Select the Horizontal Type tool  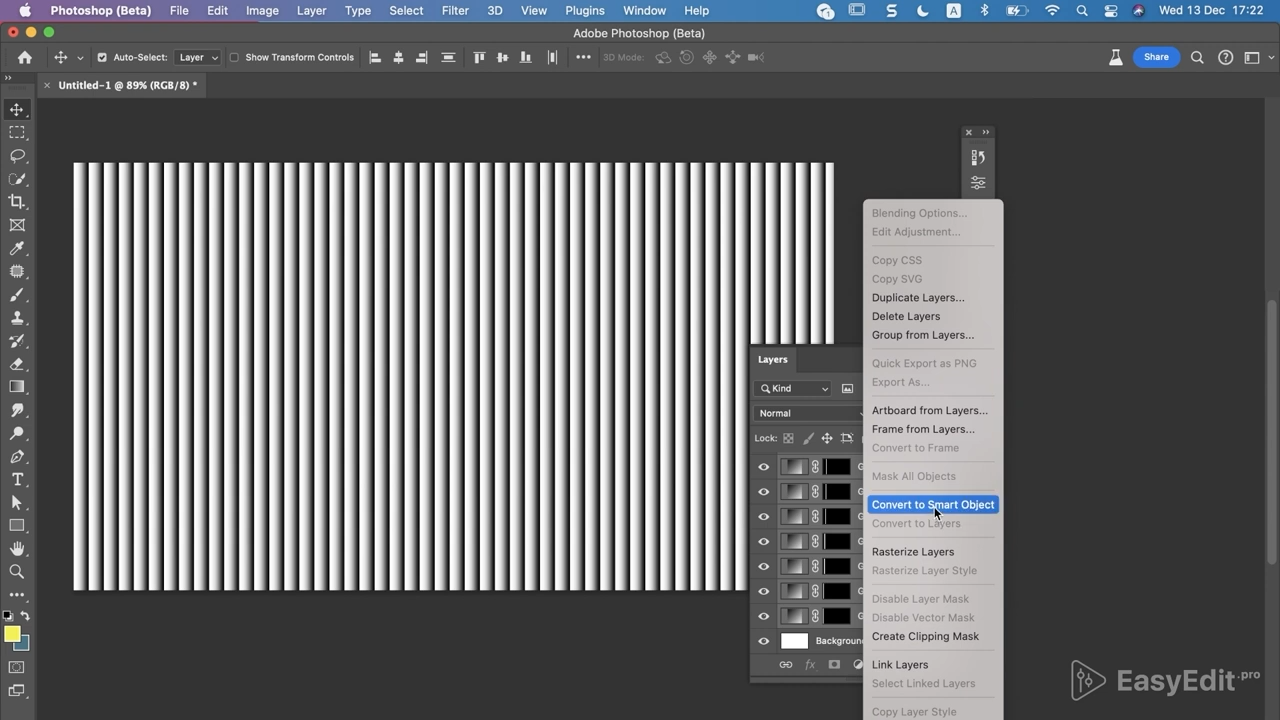[17, 480]
